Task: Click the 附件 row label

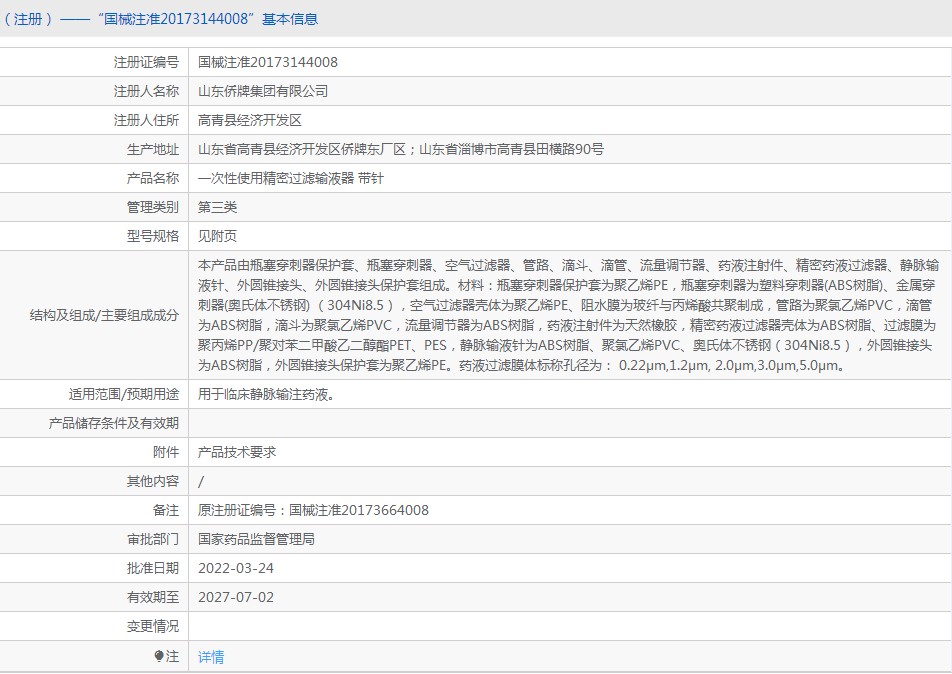Action: 166,452
